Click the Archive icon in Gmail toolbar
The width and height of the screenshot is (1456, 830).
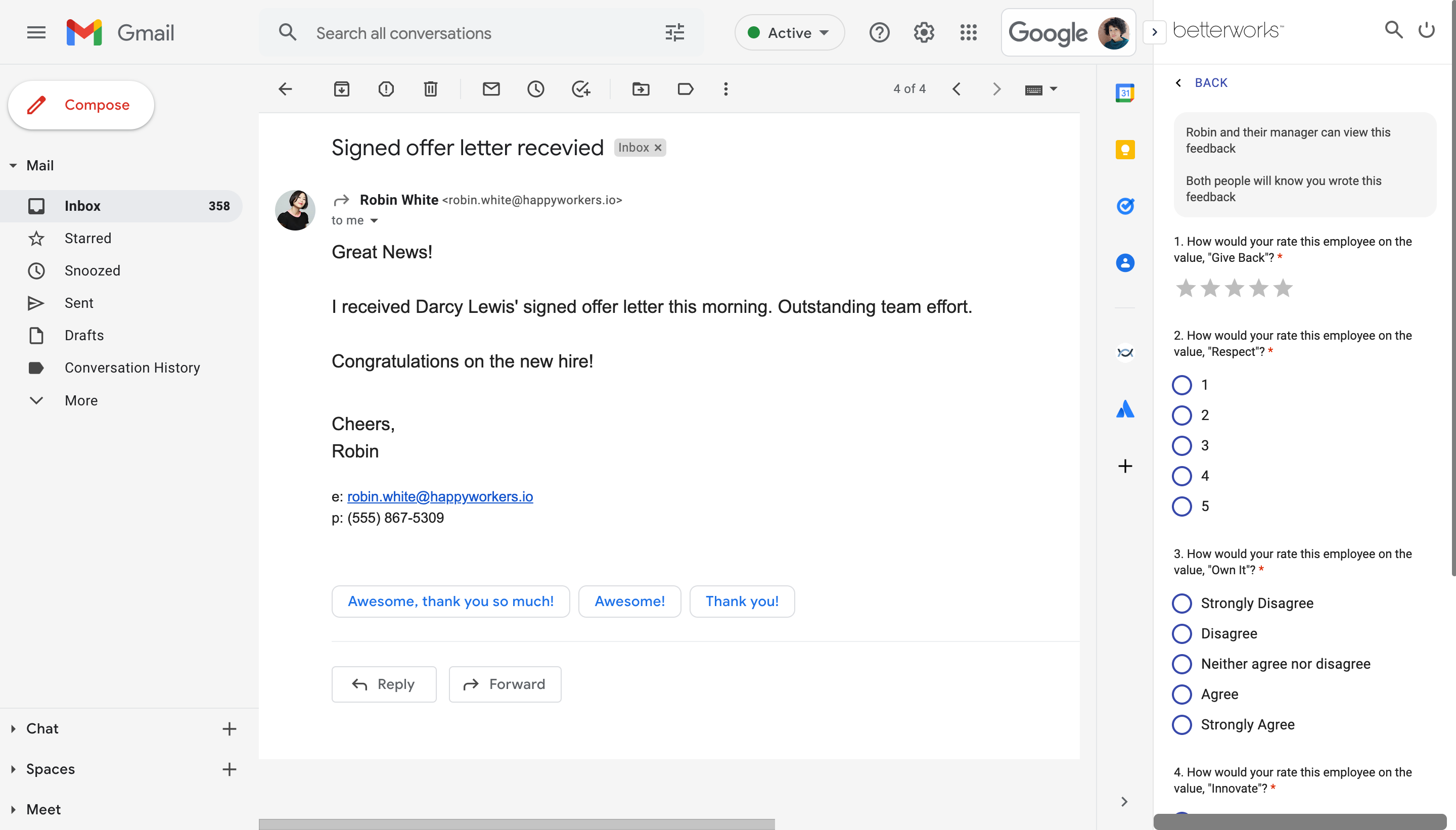[342, 89]
